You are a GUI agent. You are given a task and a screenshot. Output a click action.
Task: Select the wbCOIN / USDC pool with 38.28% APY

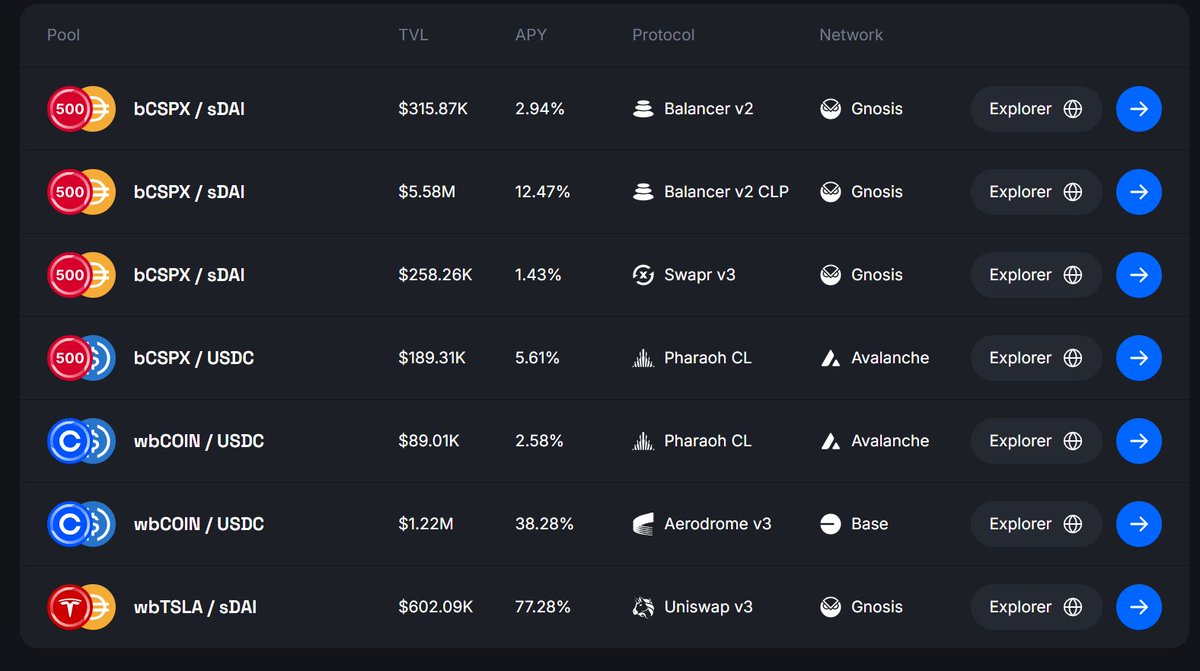click(x=199, y=524)
